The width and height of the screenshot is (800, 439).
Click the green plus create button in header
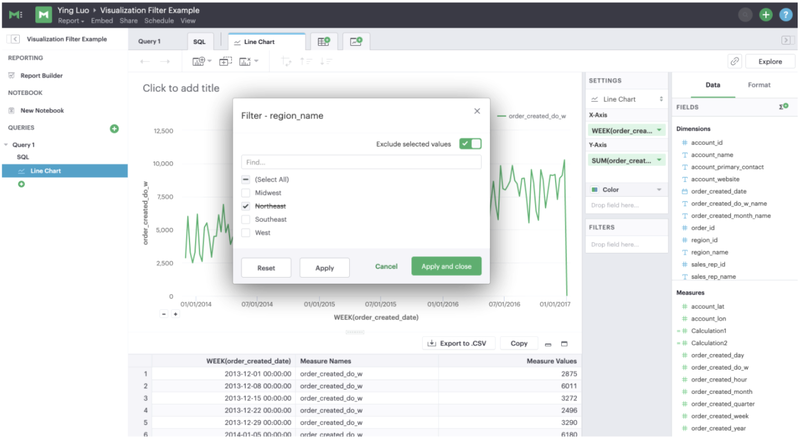pos(765,15)
